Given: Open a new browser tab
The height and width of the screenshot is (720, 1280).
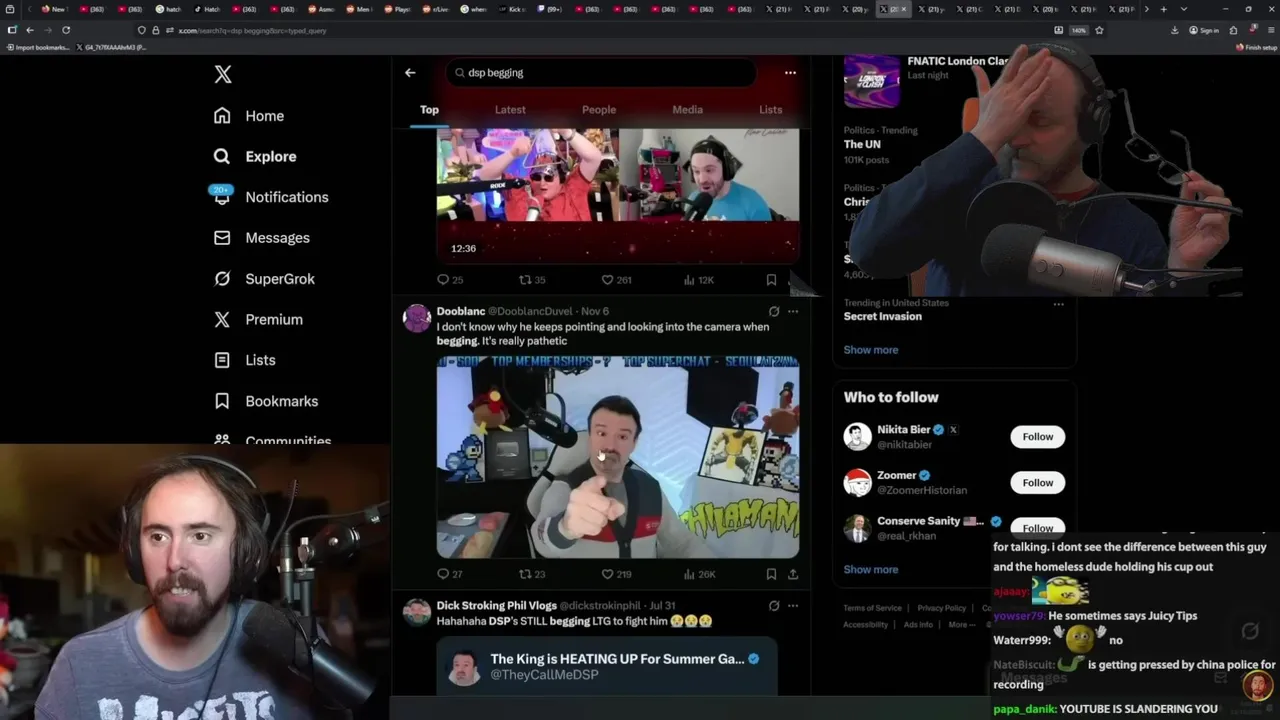Looking at the screenshot, I should (1163, 9).
